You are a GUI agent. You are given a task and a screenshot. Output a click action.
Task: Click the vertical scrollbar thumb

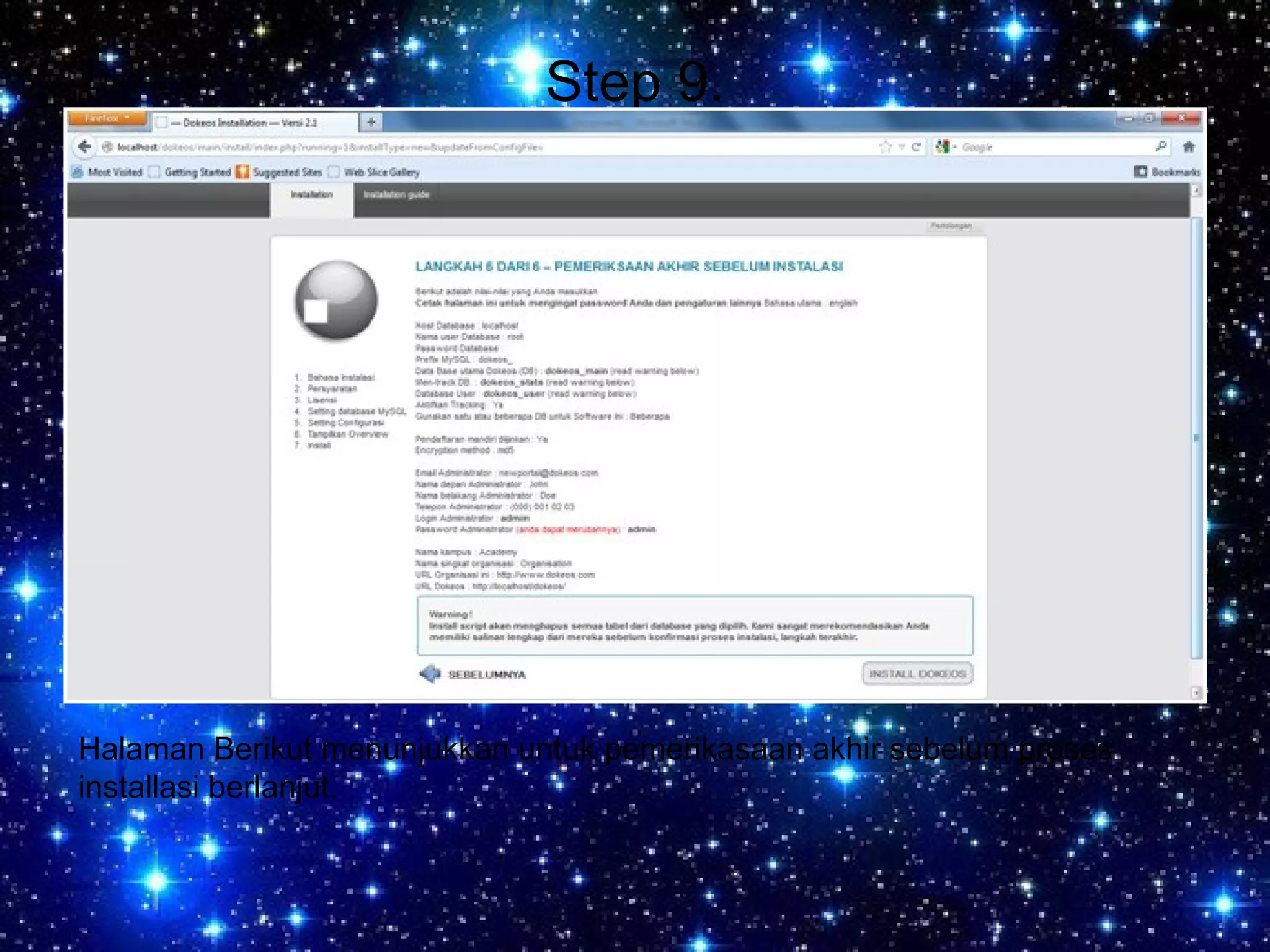click(x=1197, y=438)
